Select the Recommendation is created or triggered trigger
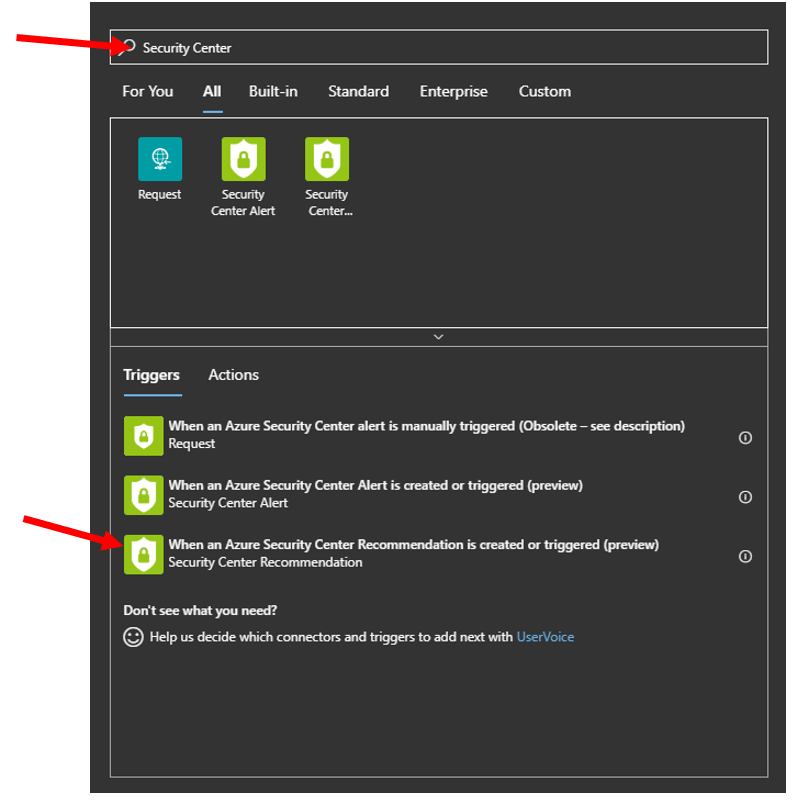The image size is (810, 802). tap(438, 554)
